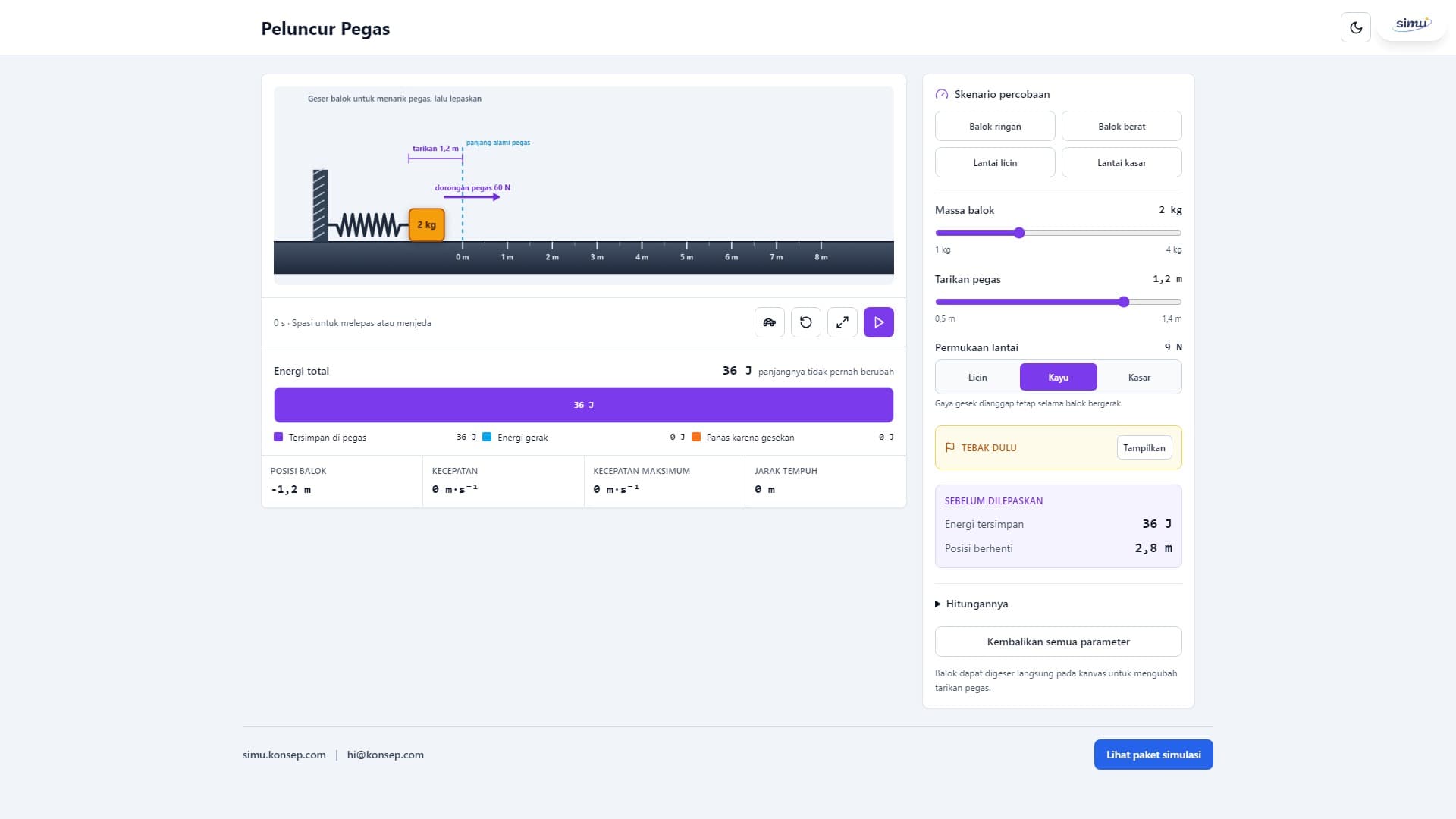The height and width of the screenshot is (819, 1456).
Task: Reset the simulation with the reload icon
Action: [806, 322]
